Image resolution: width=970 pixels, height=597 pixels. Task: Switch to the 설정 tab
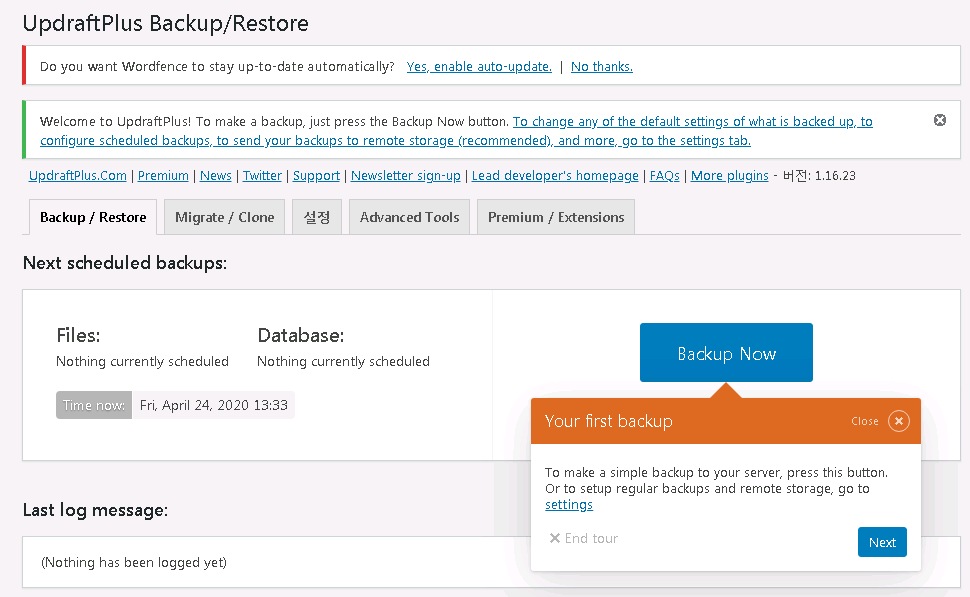[317, 217]
